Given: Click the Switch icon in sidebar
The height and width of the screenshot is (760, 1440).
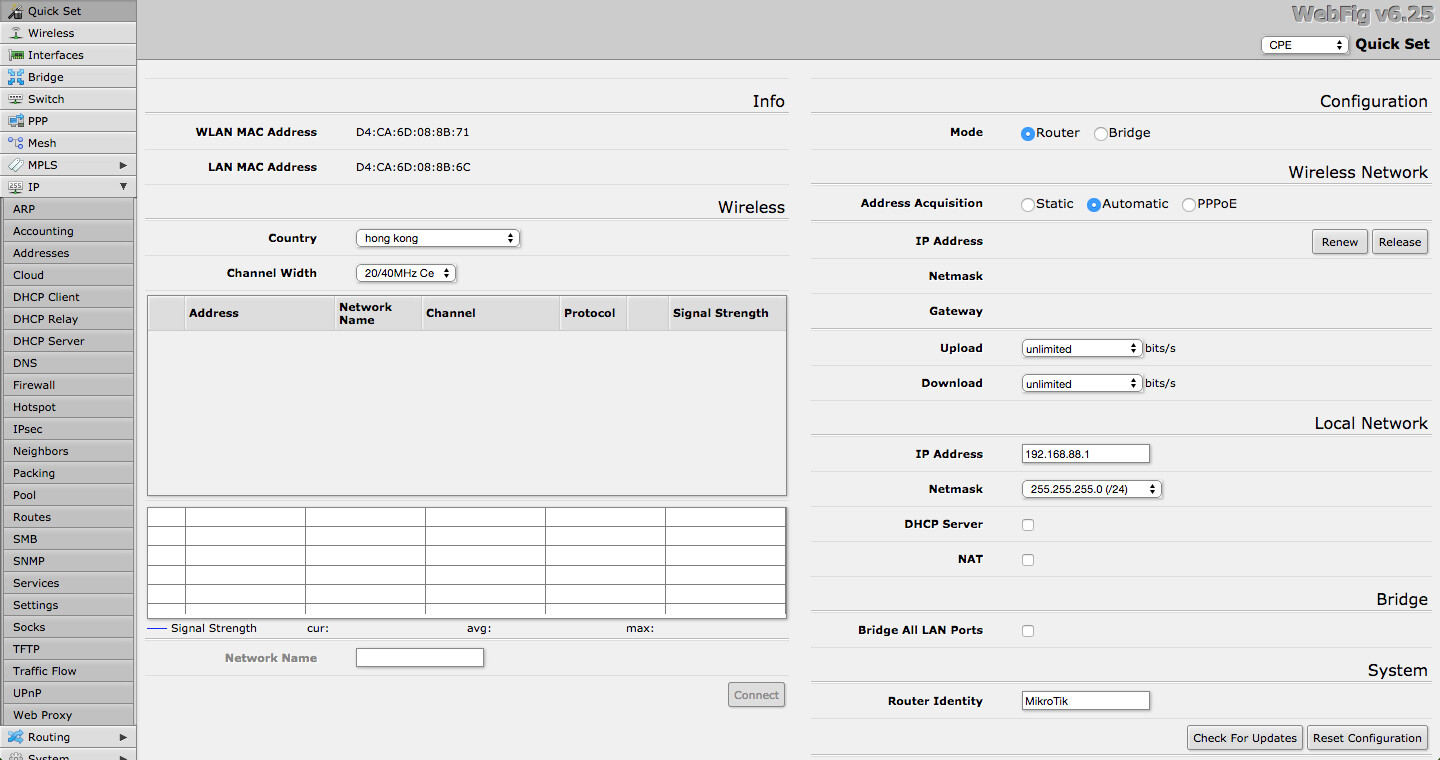Looking at the screenshot, I should pos(15,99).
